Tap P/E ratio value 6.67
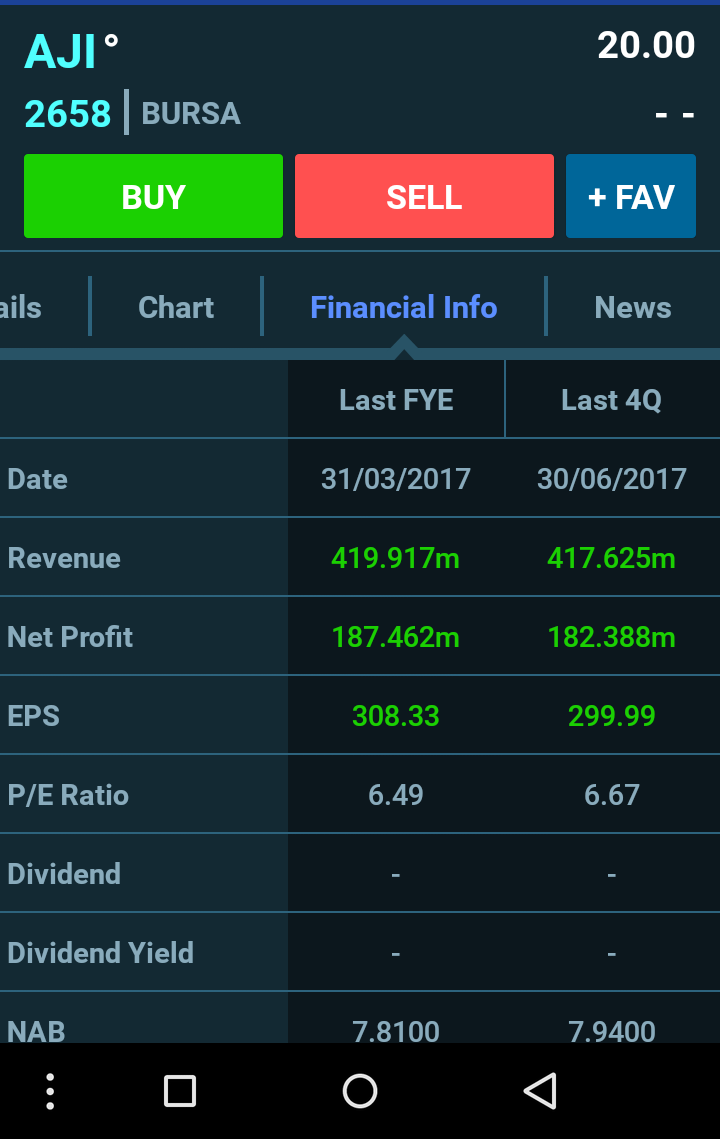Image resolution: width=720 pixels, height=1139 pixels. pyautogui.click(x=612, y=795)
